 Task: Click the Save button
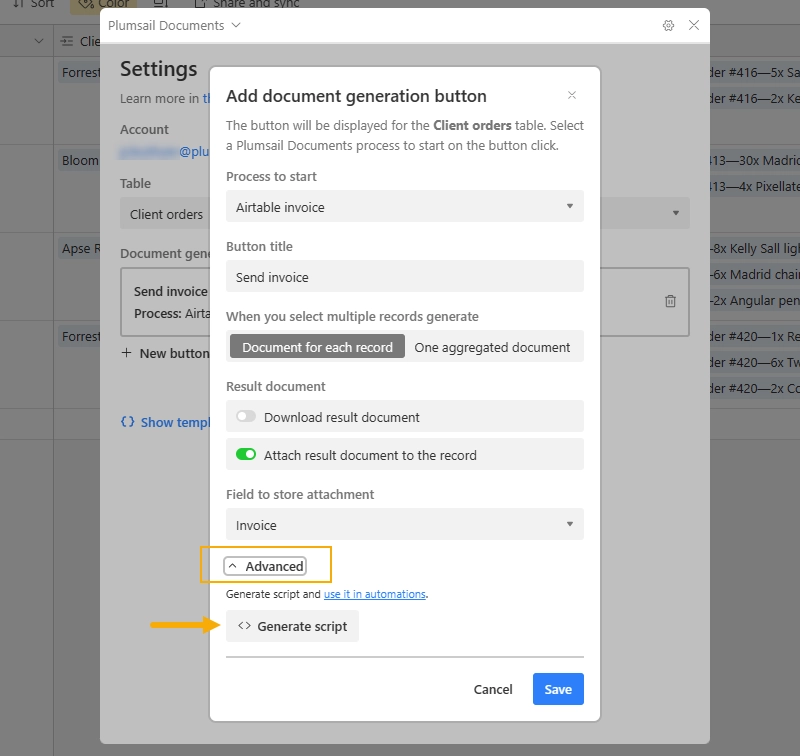pos(558,689)
